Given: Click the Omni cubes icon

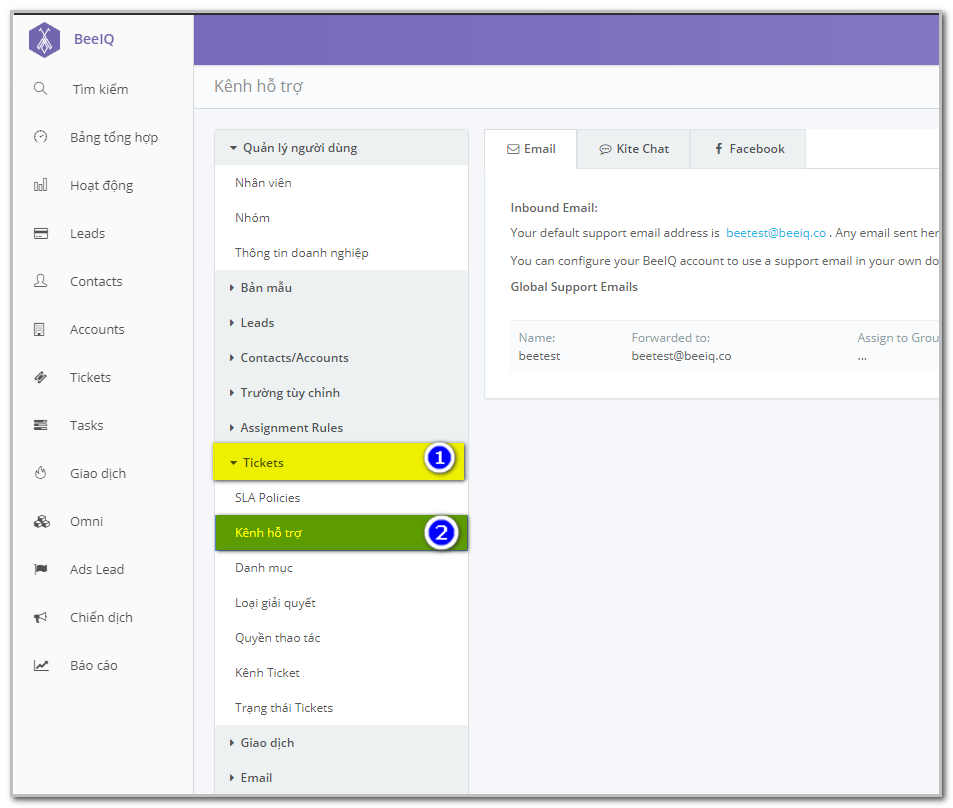Looking at the screenshot, I should (x=42, y=521).
